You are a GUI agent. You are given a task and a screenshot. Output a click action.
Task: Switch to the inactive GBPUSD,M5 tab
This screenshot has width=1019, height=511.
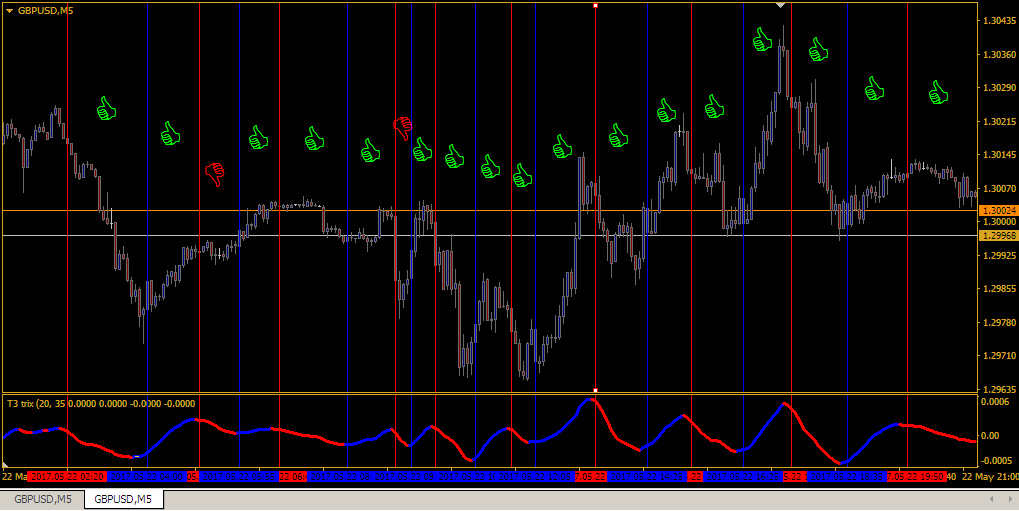pos(43,499)
